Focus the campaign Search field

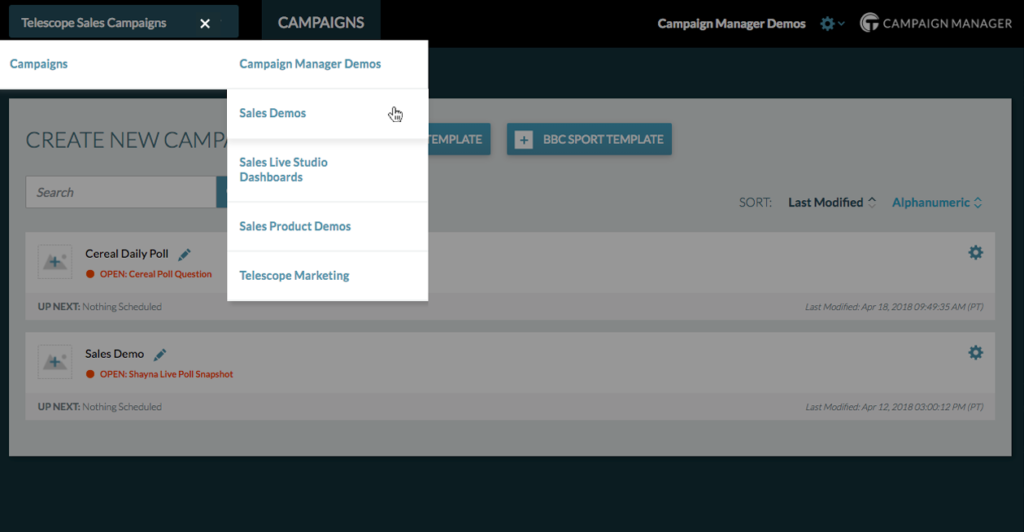120,192
